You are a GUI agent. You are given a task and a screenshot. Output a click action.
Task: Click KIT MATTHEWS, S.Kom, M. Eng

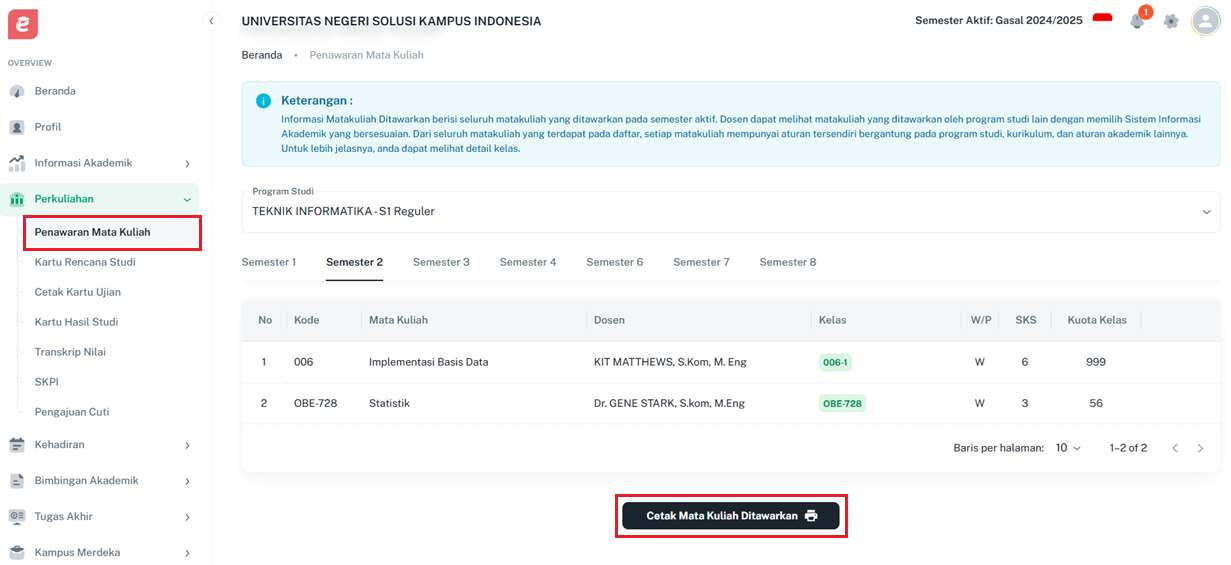tap(670, 362)
